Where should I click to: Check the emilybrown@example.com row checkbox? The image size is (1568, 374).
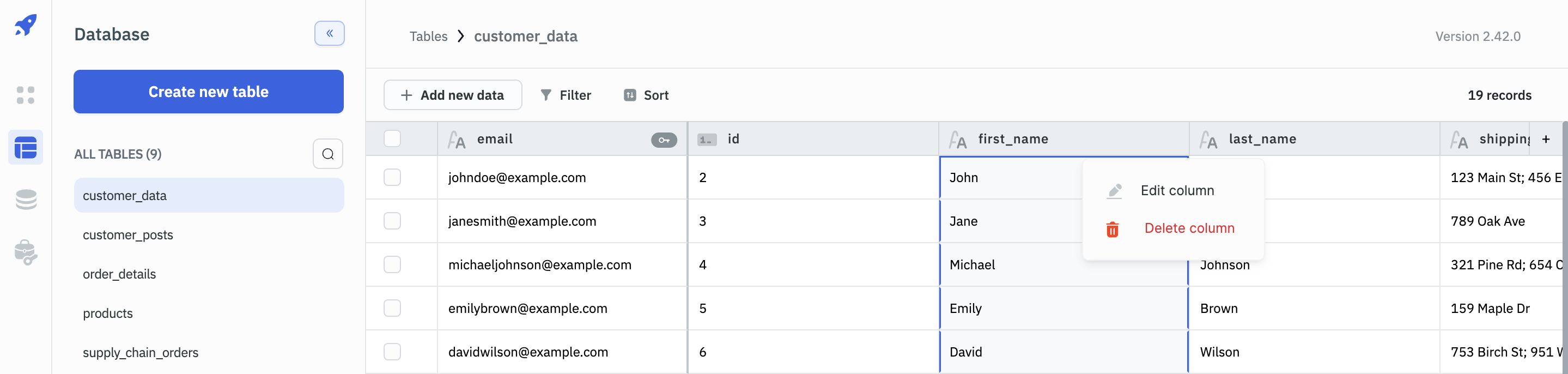(x=392, y=308)
